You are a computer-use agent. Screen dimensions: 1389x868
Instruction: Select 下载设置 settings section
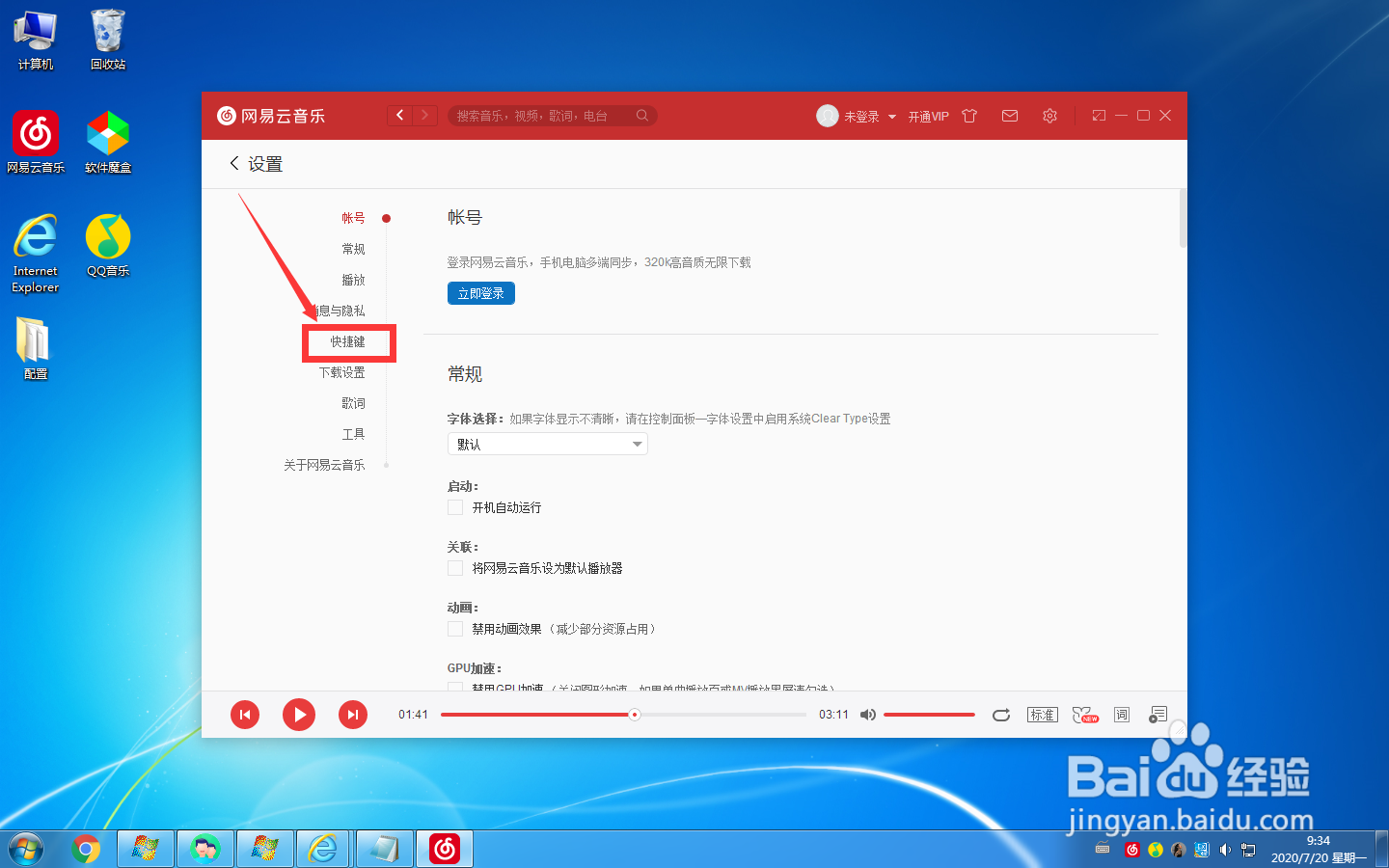tap(341, 372)
